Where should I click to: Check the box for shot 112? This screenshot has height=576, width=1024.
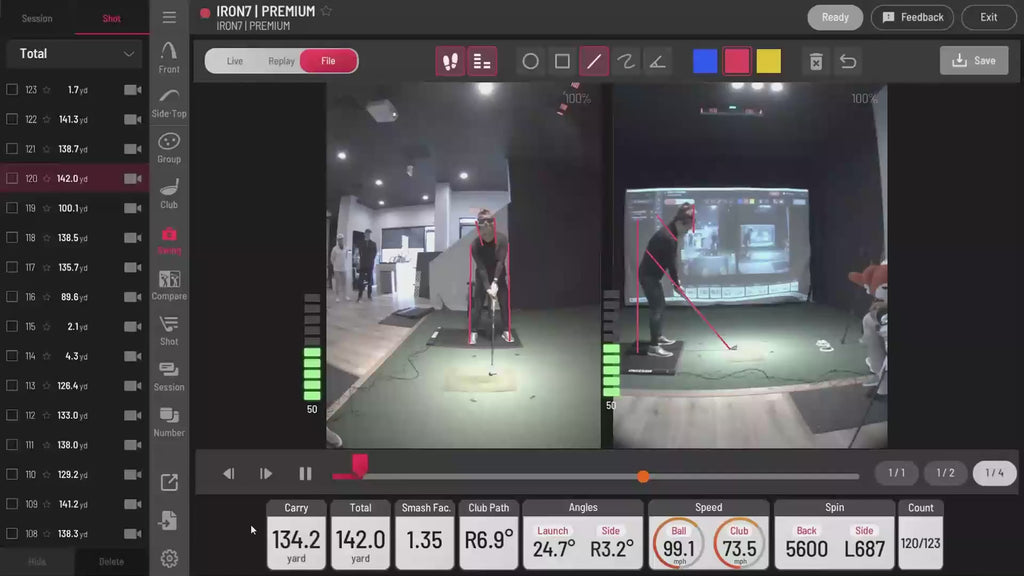pyautogui.click(x=12, y=415)
